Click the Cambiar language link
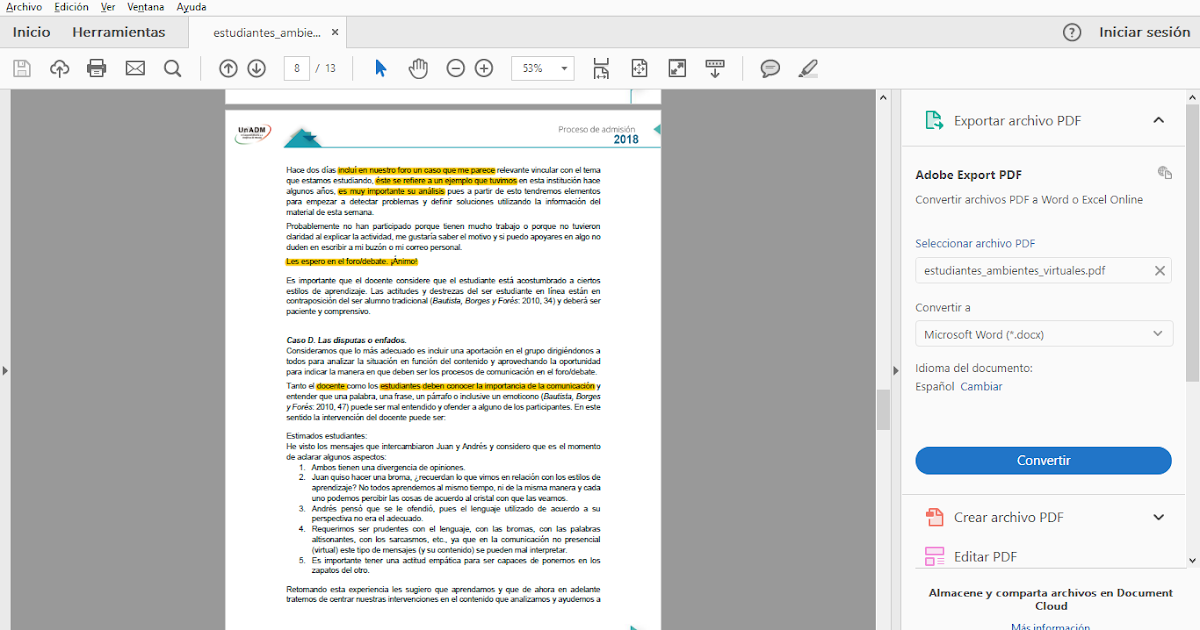1200x630 pixels. [x=981, y=385]
